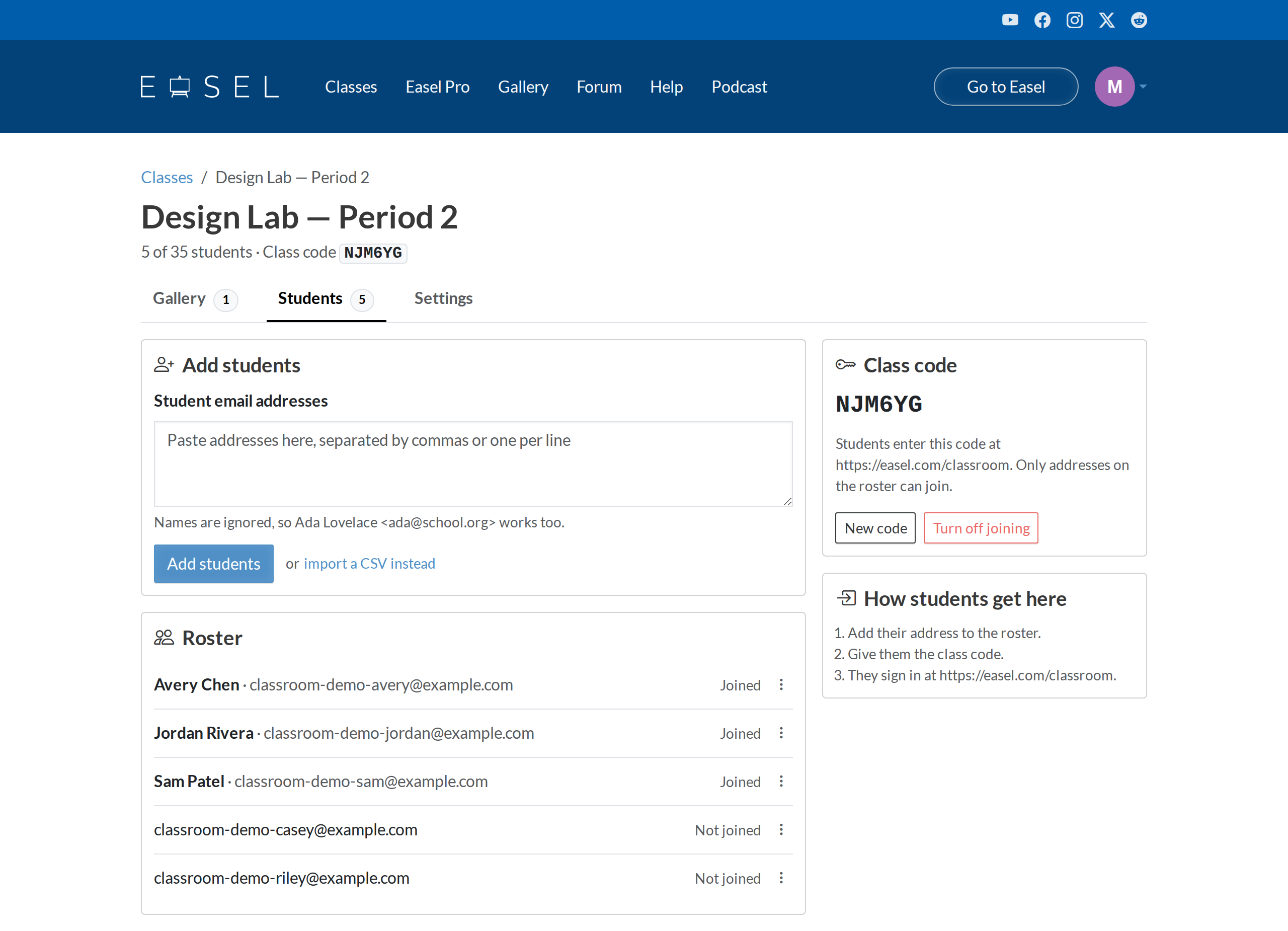
Task: Click the large NJM6YG code in Class code card
Action: coord(879,404)
